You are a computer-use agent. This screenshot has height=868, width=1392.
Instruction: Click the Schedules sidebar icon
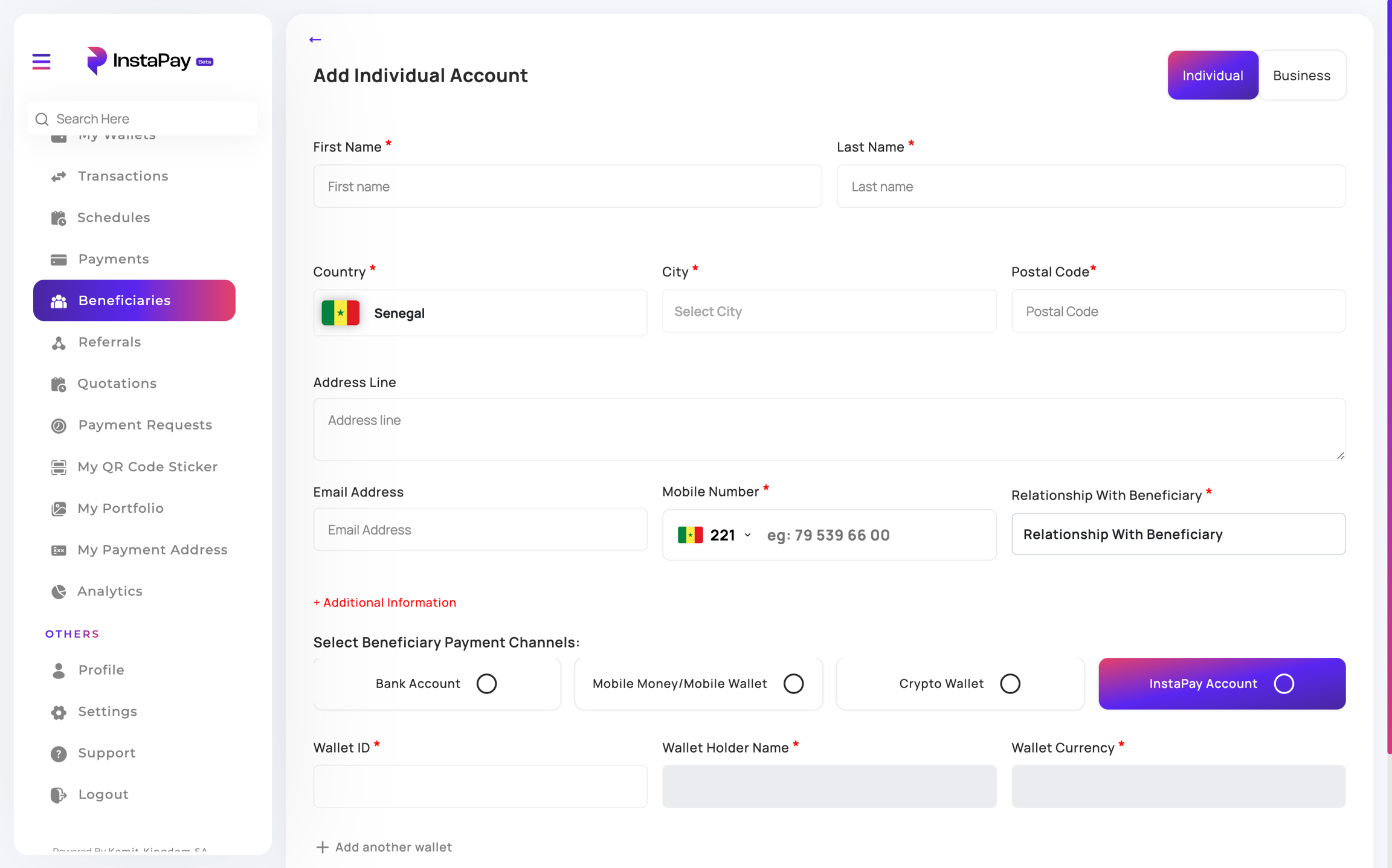[59, 218]
